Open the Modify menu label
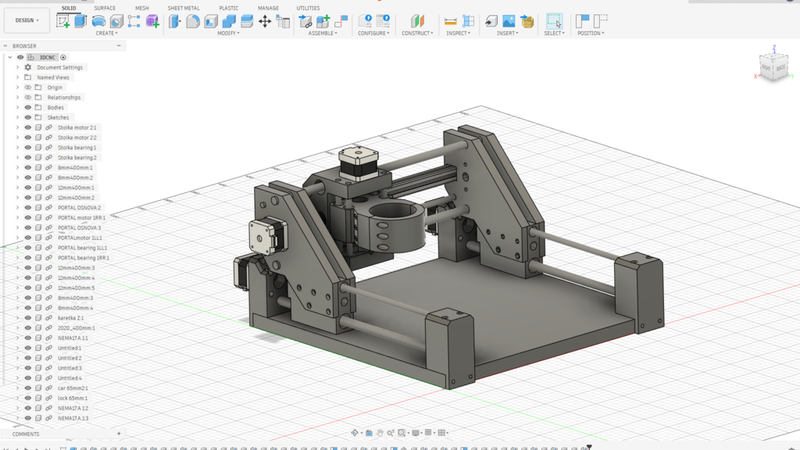Screen dimensions: 800x450 point(230,33)
